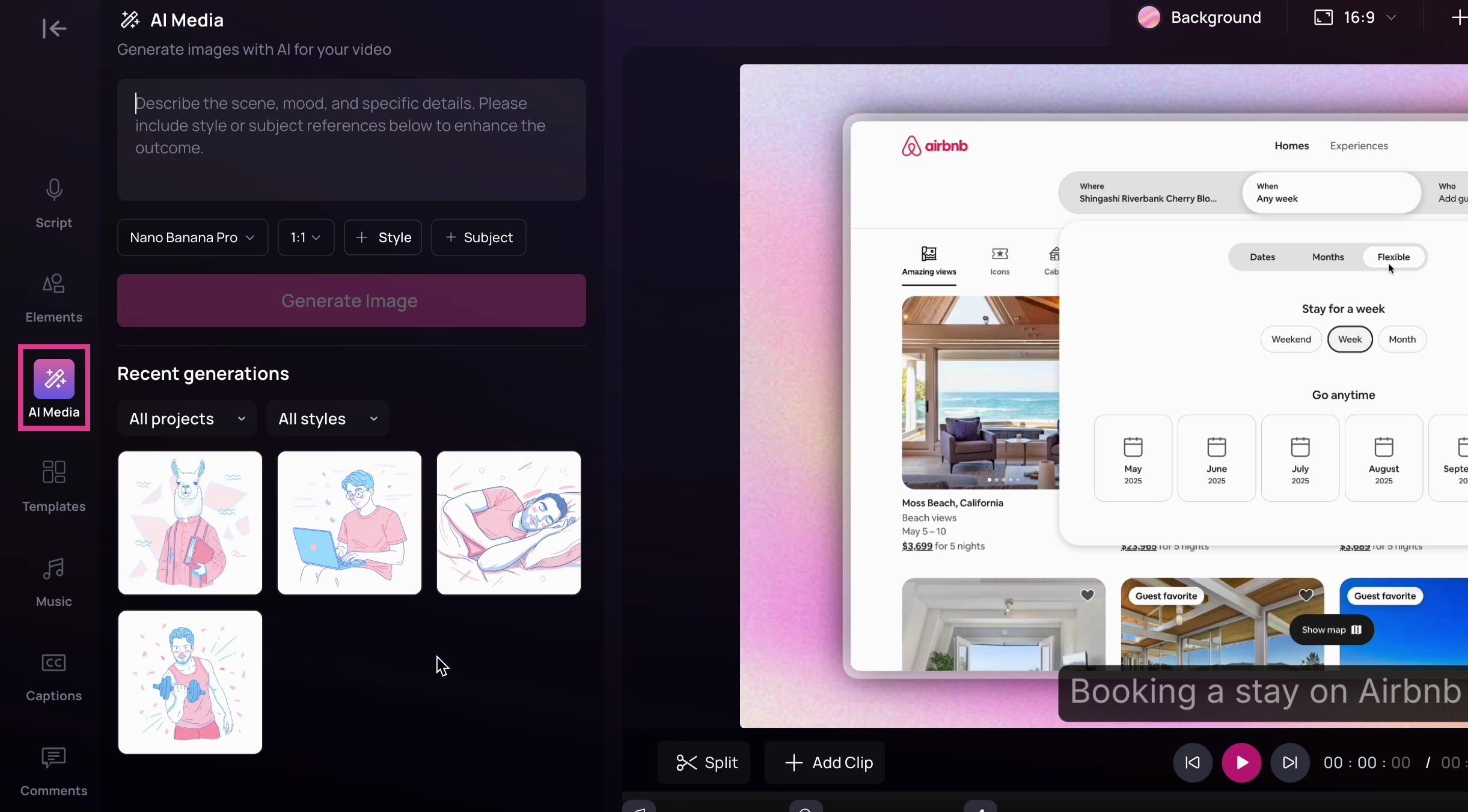
Task: Select the Week stay duration option
Action: 1349,339
